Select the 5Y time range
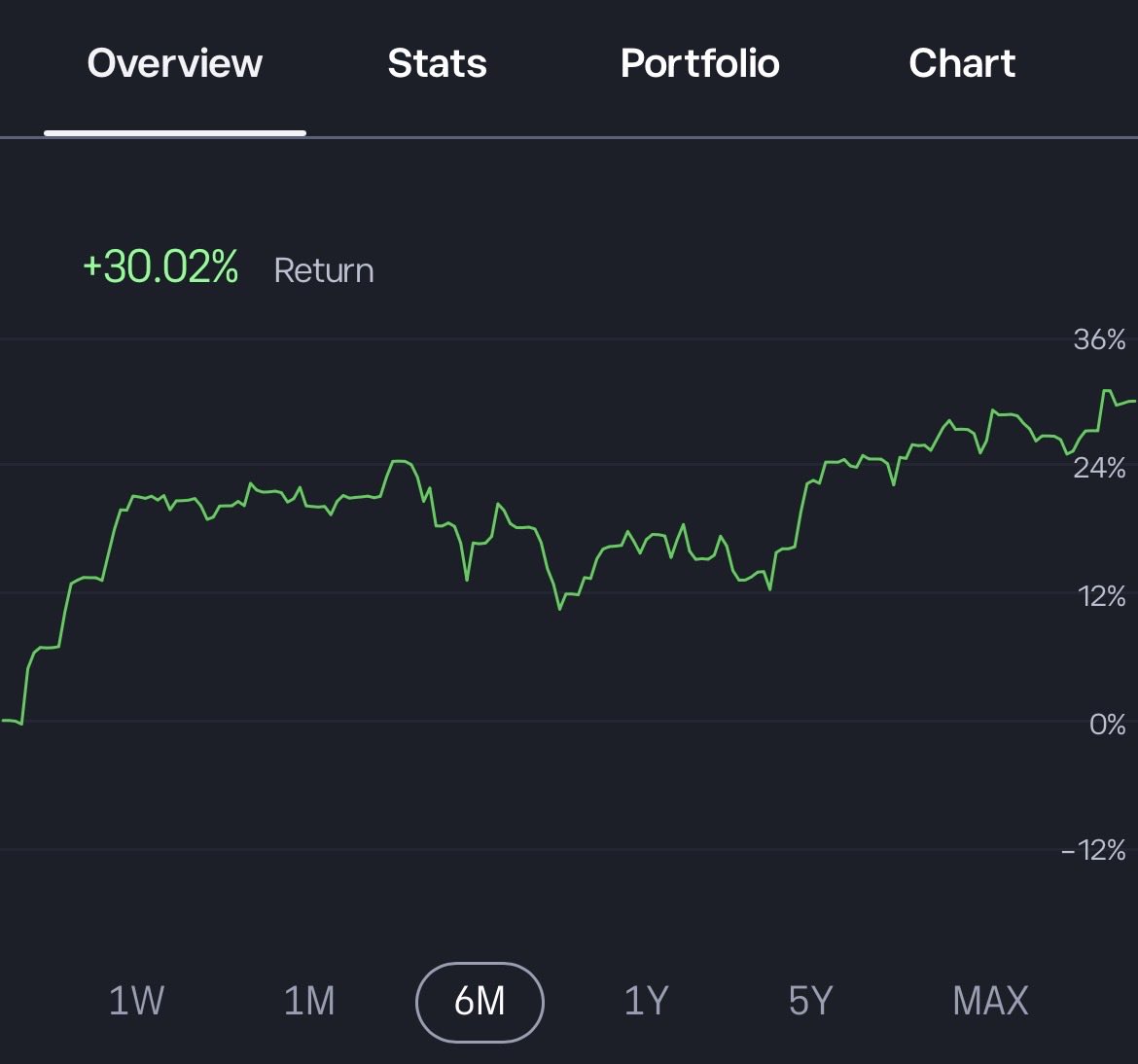Image resolution: width=1138 pixels, height=1064 pixels. click(810, 1001)
